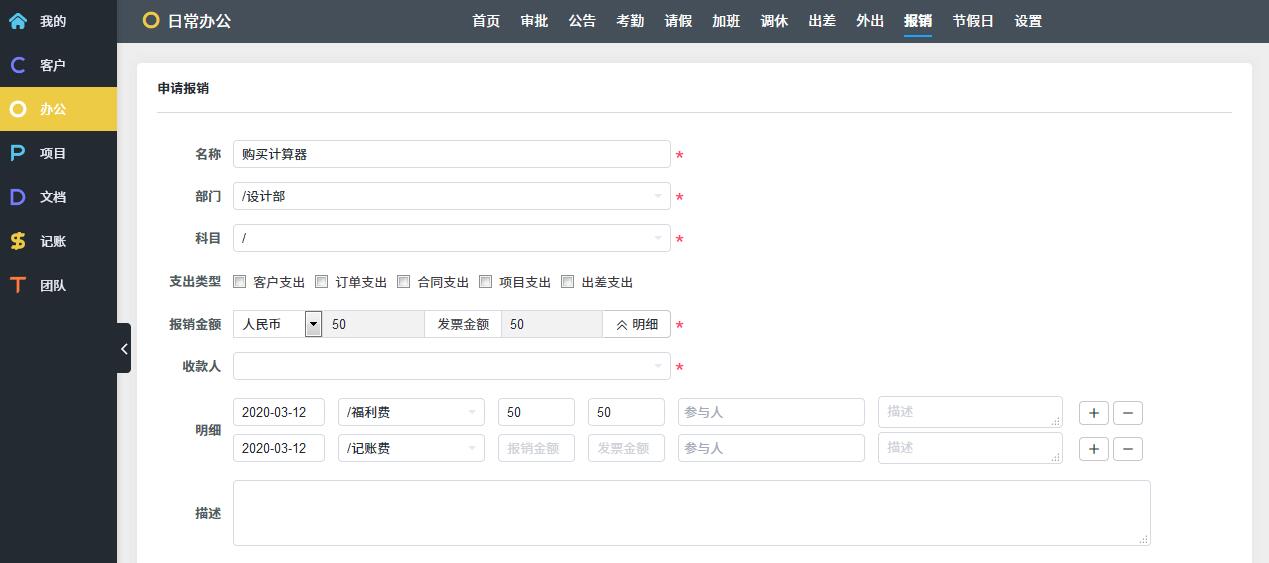Open the /福利费 subject dropdown
1269x563 pixels.
click(x=411, y=412)
